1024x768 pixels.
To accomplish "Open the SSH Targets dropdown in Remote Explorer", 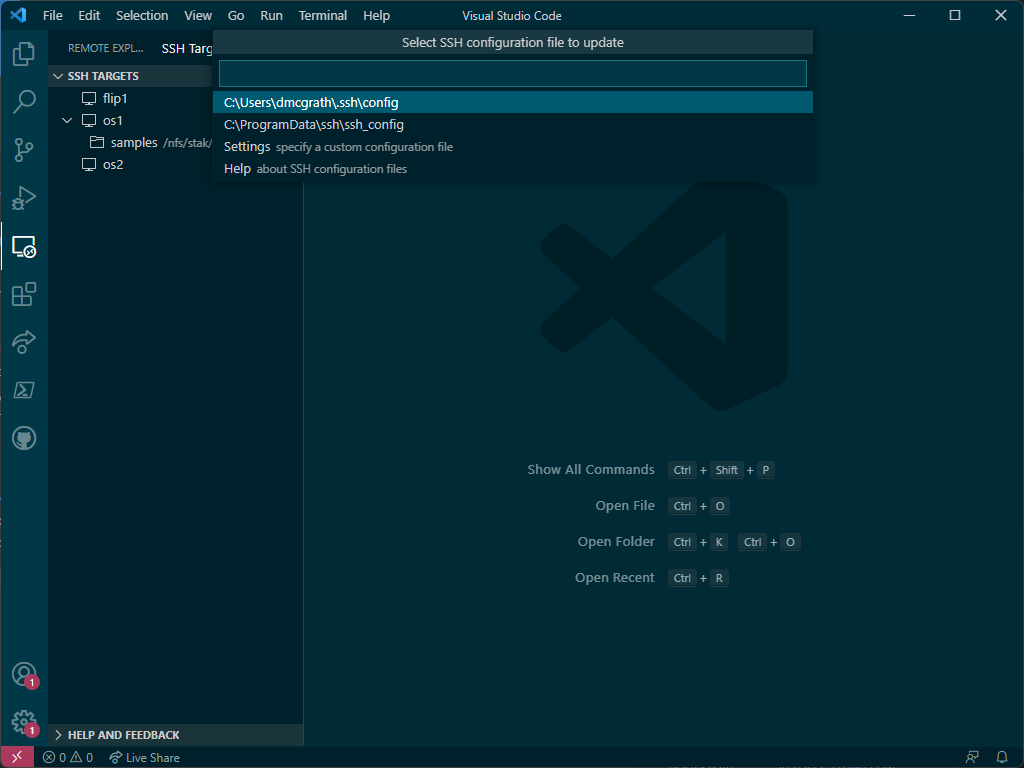I will pyautogui.click(x=187, y=48).
